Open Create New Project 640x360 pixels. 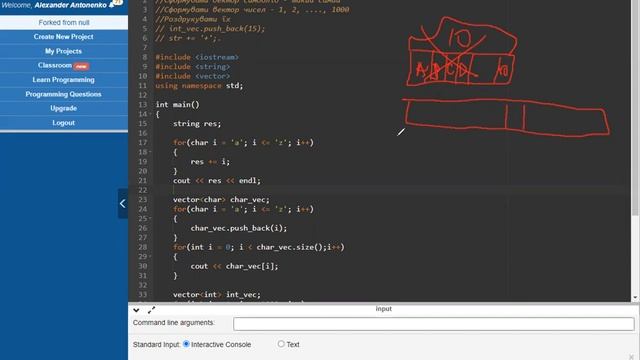click(64, 37)
